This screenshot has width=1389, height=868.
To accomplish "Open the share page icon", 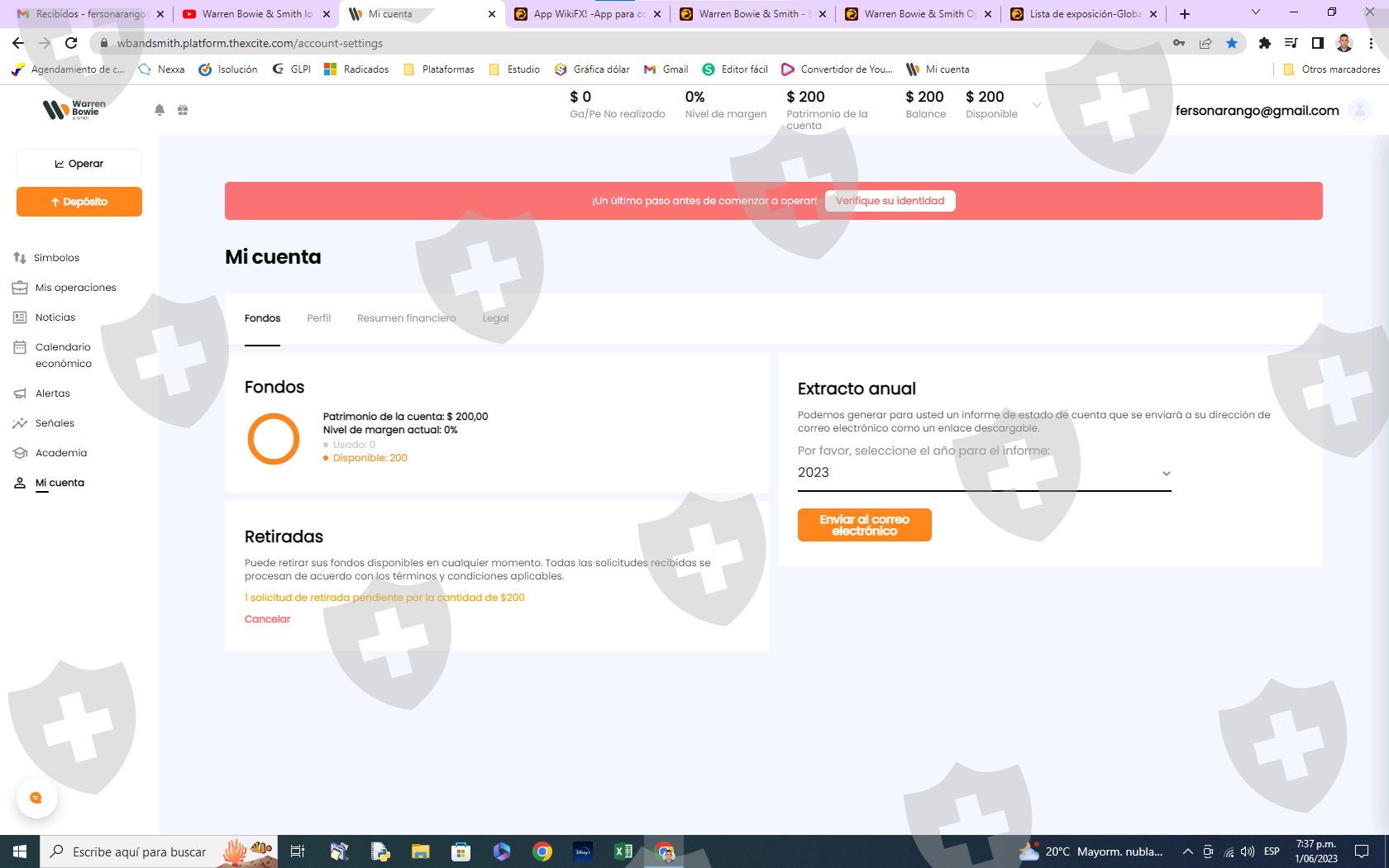I will point(1205,43).
